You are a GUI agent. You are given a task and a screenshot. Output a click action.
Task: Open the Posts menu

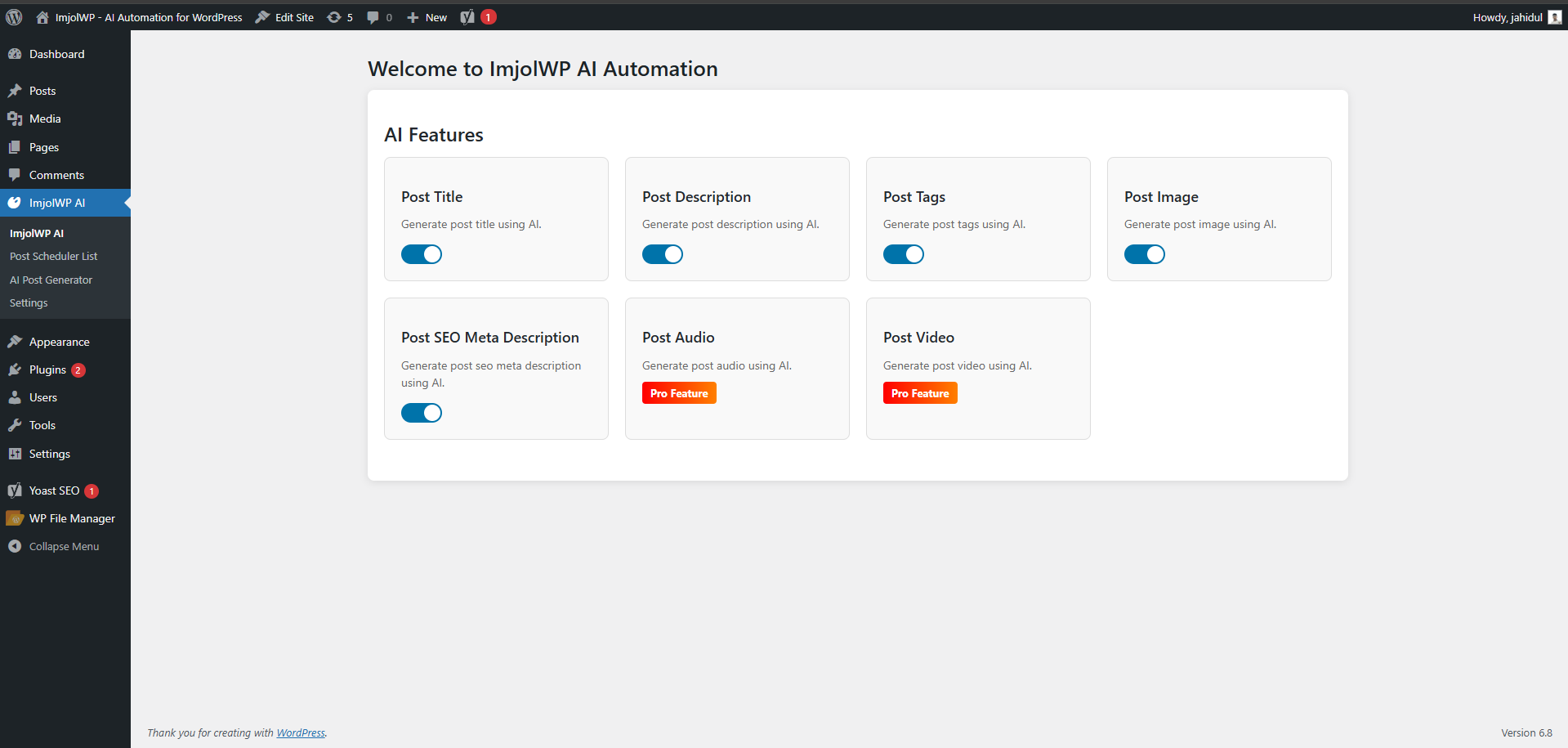click(65, 91)
